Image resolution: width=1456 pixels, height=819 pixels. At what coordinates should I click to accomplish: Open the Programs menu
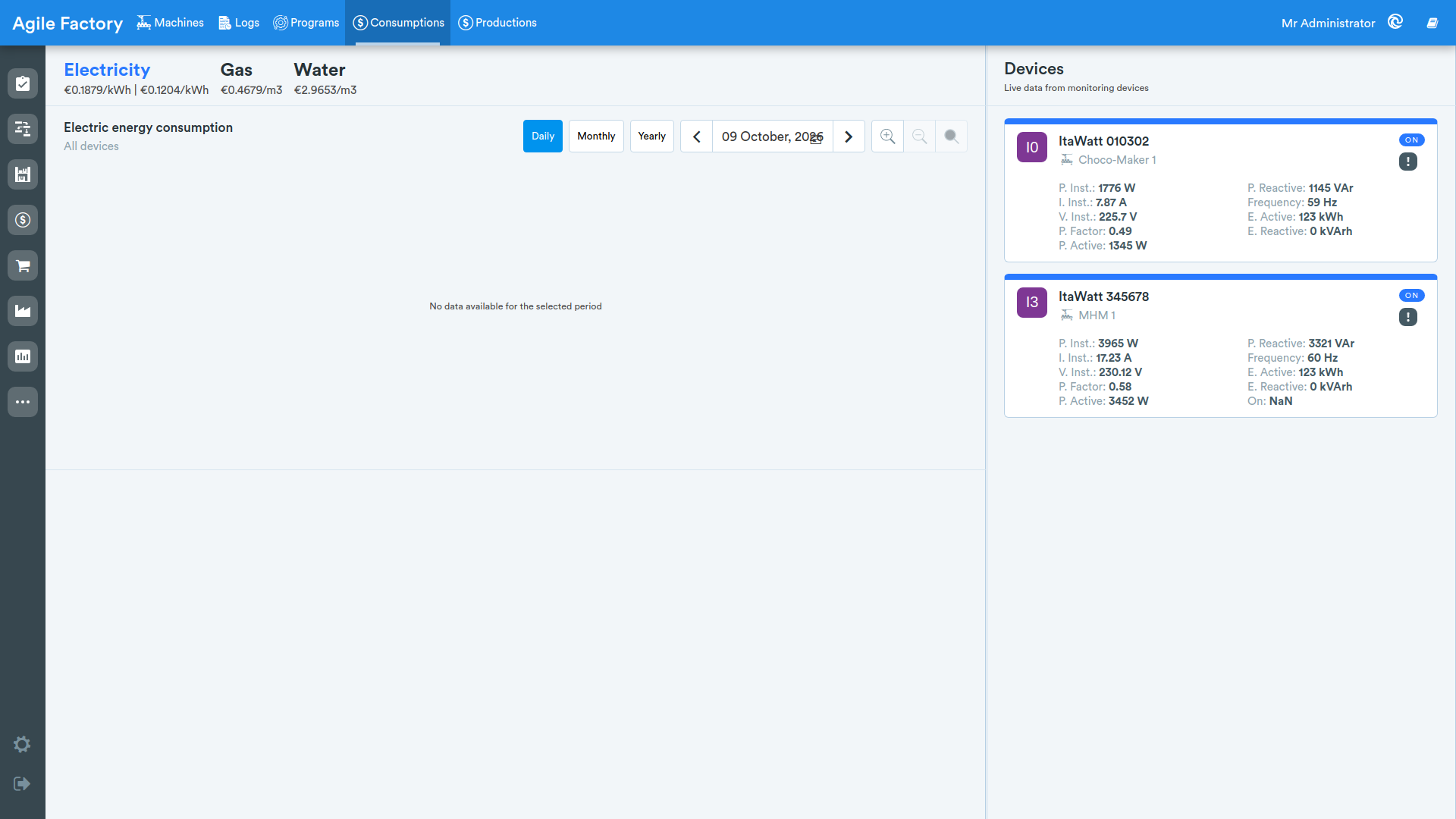(306, 23)
